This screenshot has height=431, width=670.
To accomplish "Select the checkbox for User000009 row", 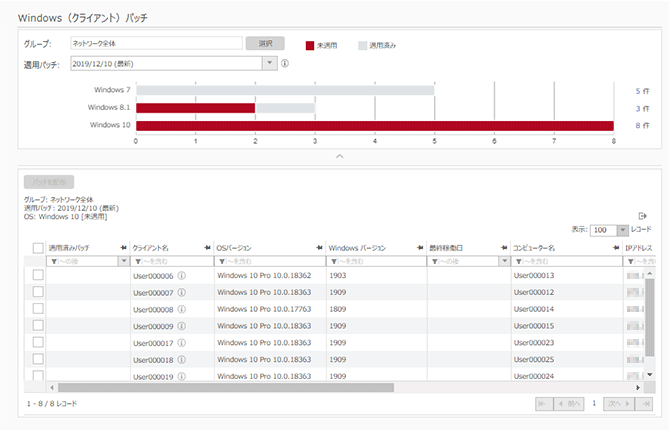I will click(38, 325).
